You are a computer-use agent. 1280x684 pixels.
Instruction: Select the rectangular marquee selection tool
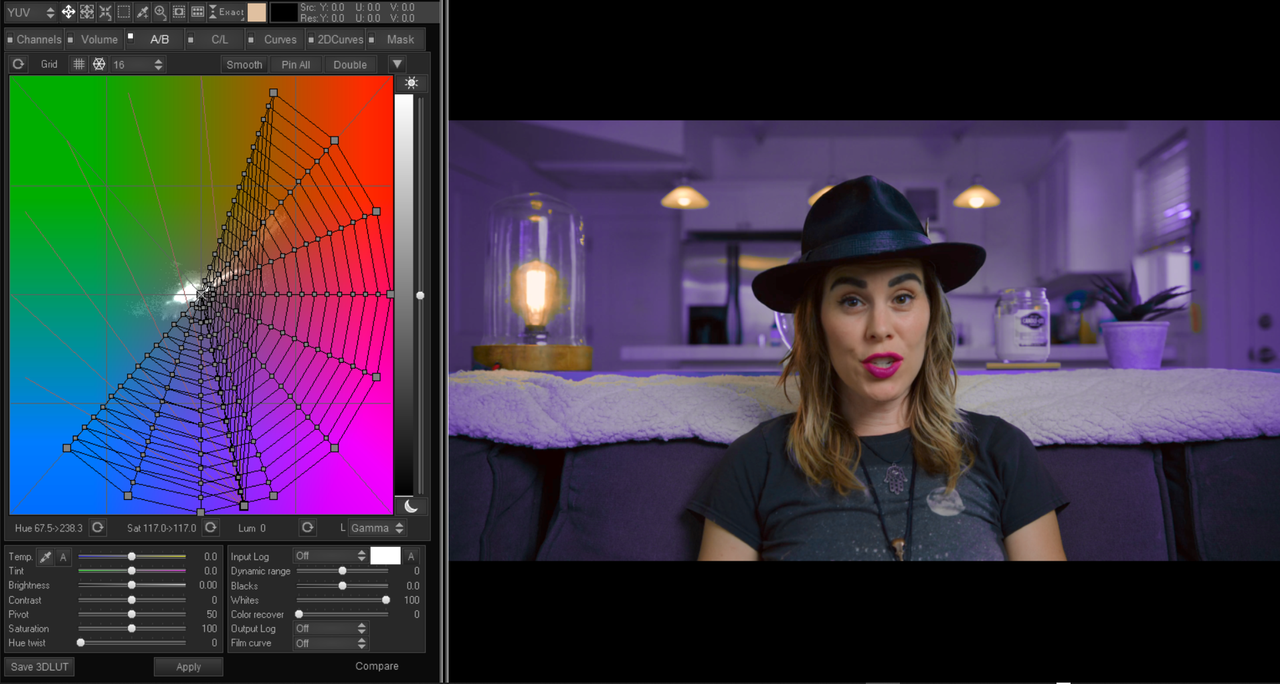(x=123, y=12)
